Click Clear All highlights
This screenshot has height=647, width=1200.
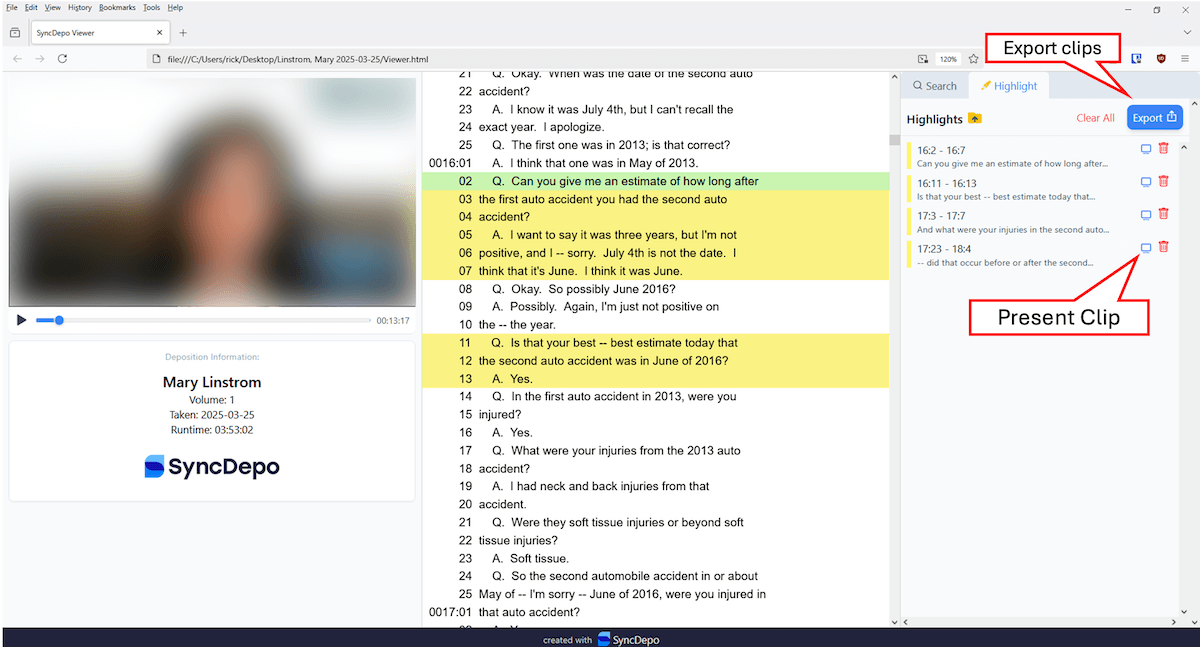[1095, 118]
